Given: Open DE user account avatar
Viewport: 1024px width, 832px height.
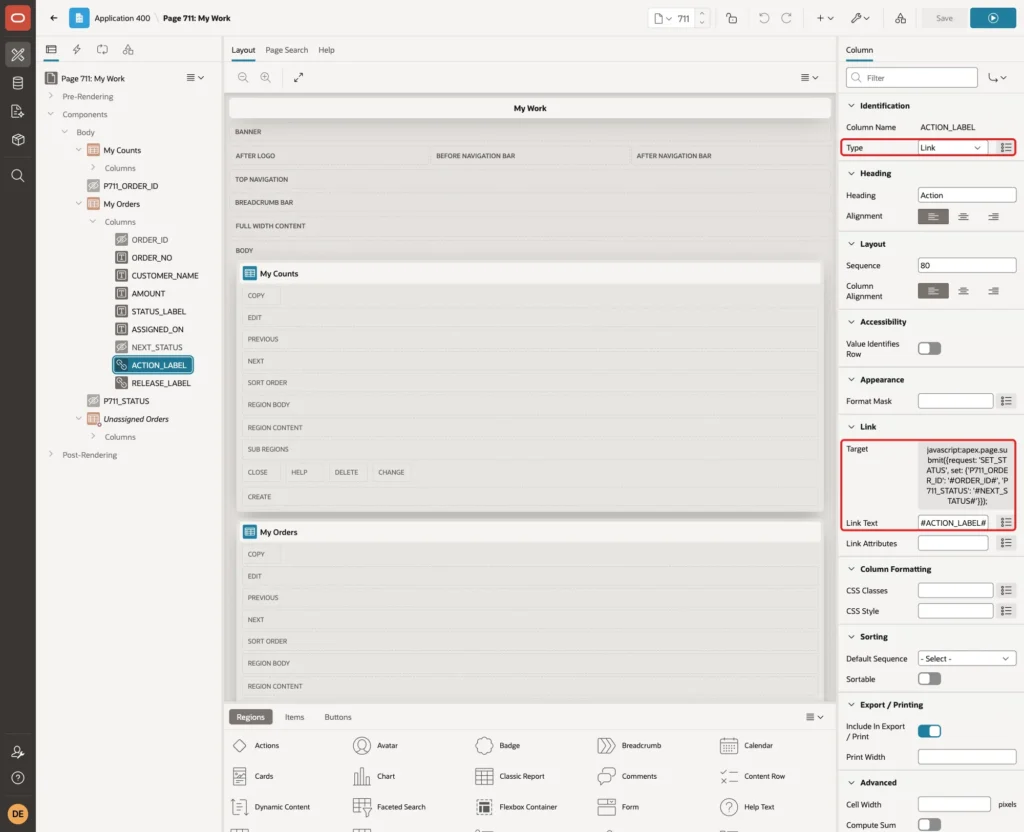Looking at the screenshot, I should click(18, 814).
